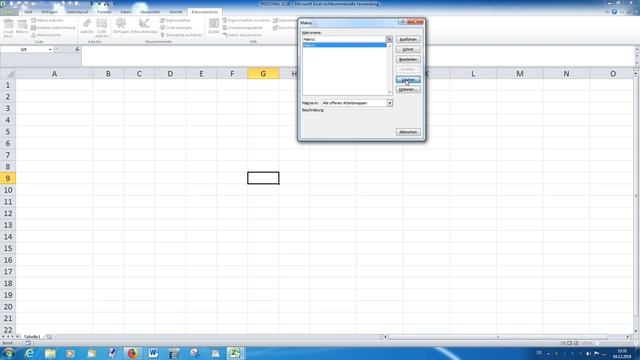
Task: Open the Visual Basic editor icon
Action: coord(8,28)
